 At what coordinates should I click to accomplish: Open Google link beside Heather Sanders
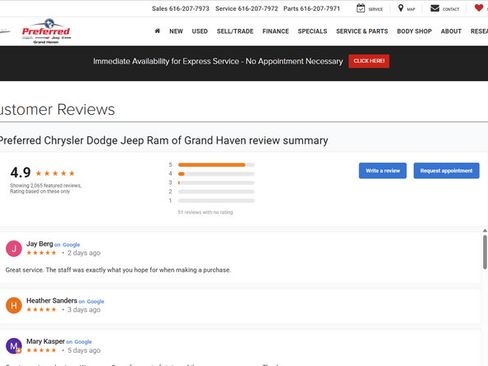click(95, 301)
